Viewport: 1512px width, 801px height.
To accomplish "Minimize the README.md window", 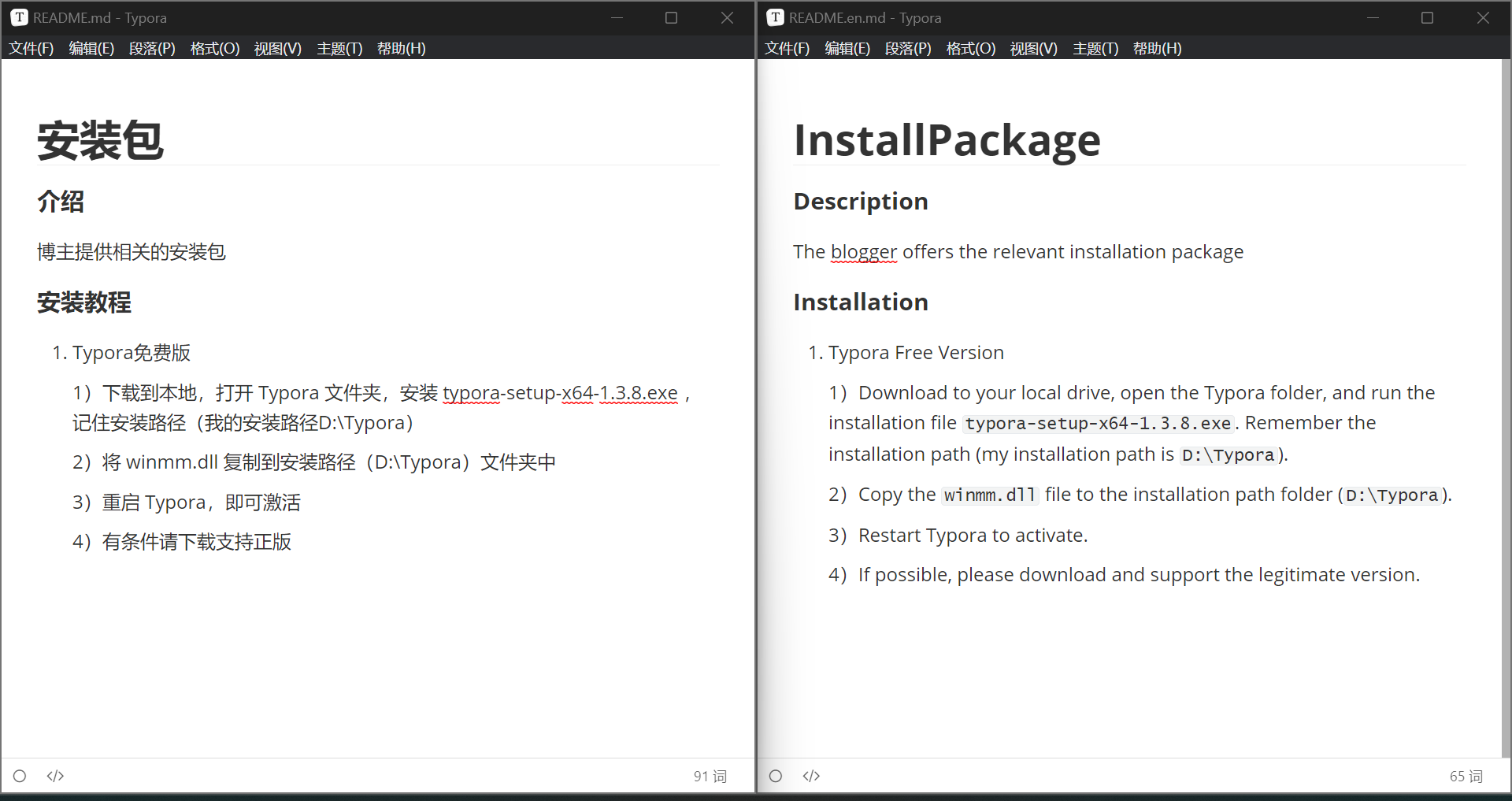I will 617,17.
